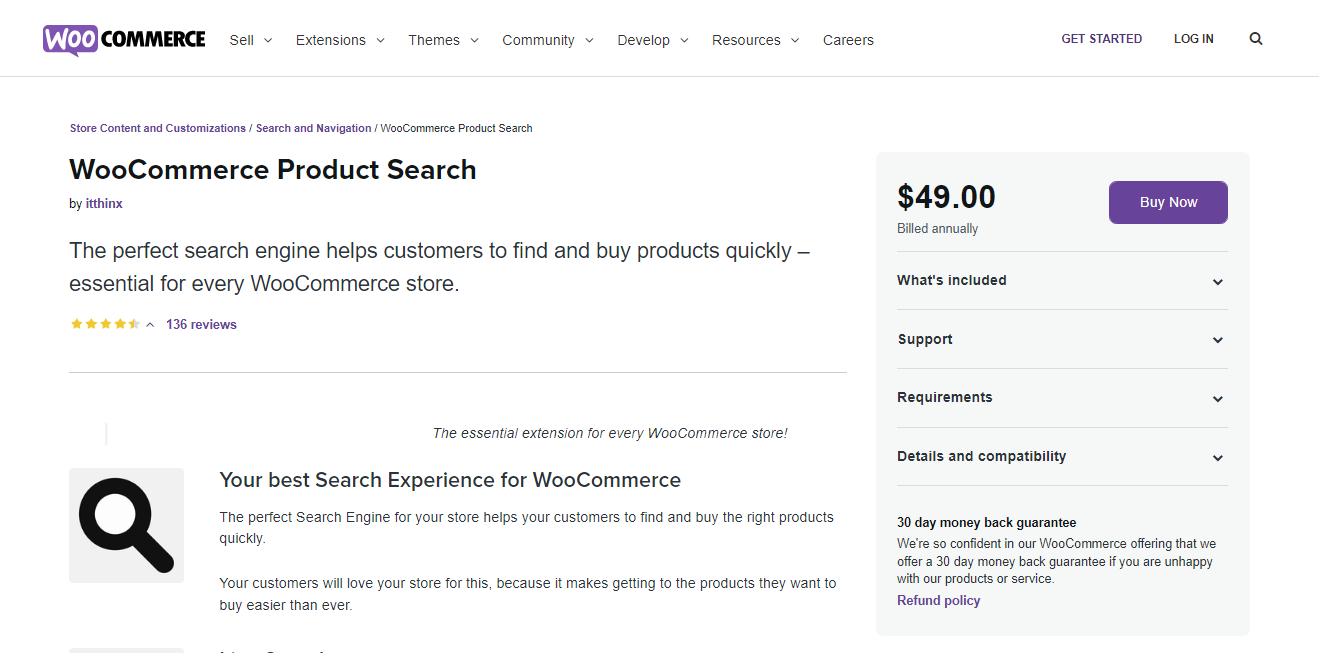Screen dimensions: 1319x653
Task: Open the Resources menu
Action: pos(755,40)
